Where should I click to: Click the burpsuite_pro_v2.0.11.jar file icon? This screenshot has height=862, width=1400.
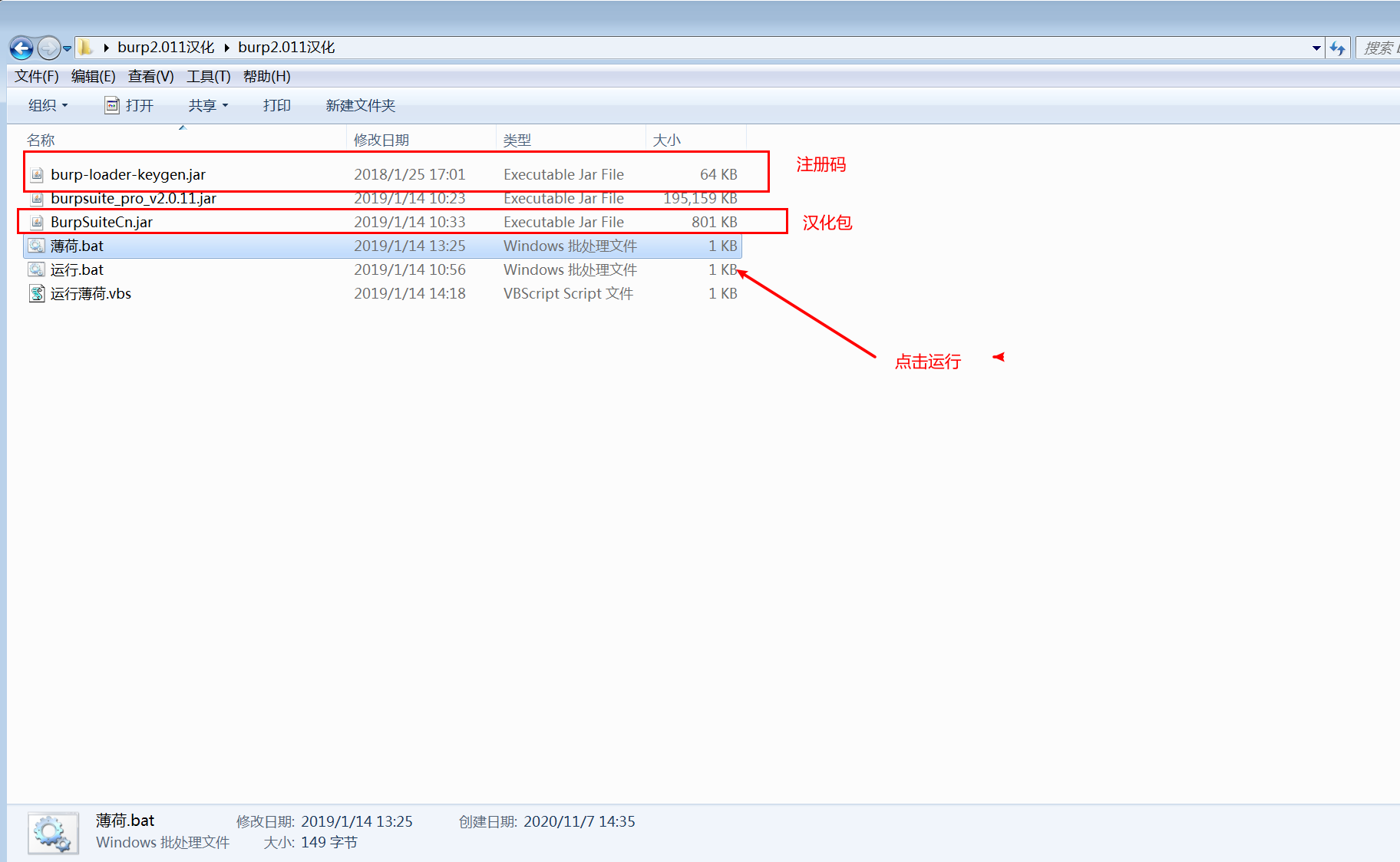(x=37, y=199)
